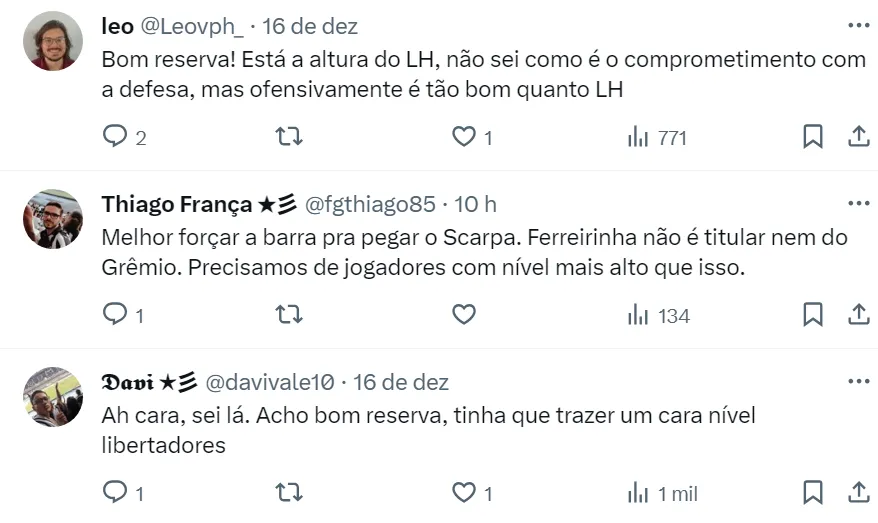Image resolution: width=878 pixels, height=523 pixels.
Task: Open more options on Davi's tweet
Action: (858, 381)
